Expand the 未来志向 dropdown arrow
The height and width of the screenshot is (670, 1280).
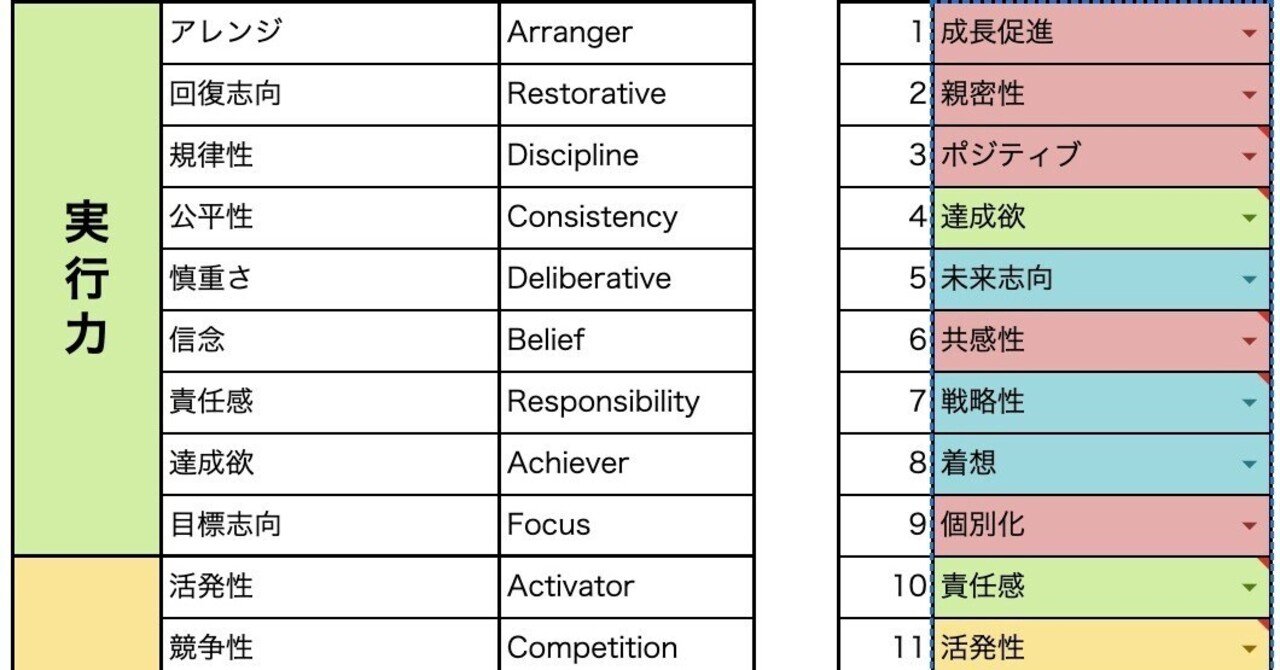coord(1248,279)
